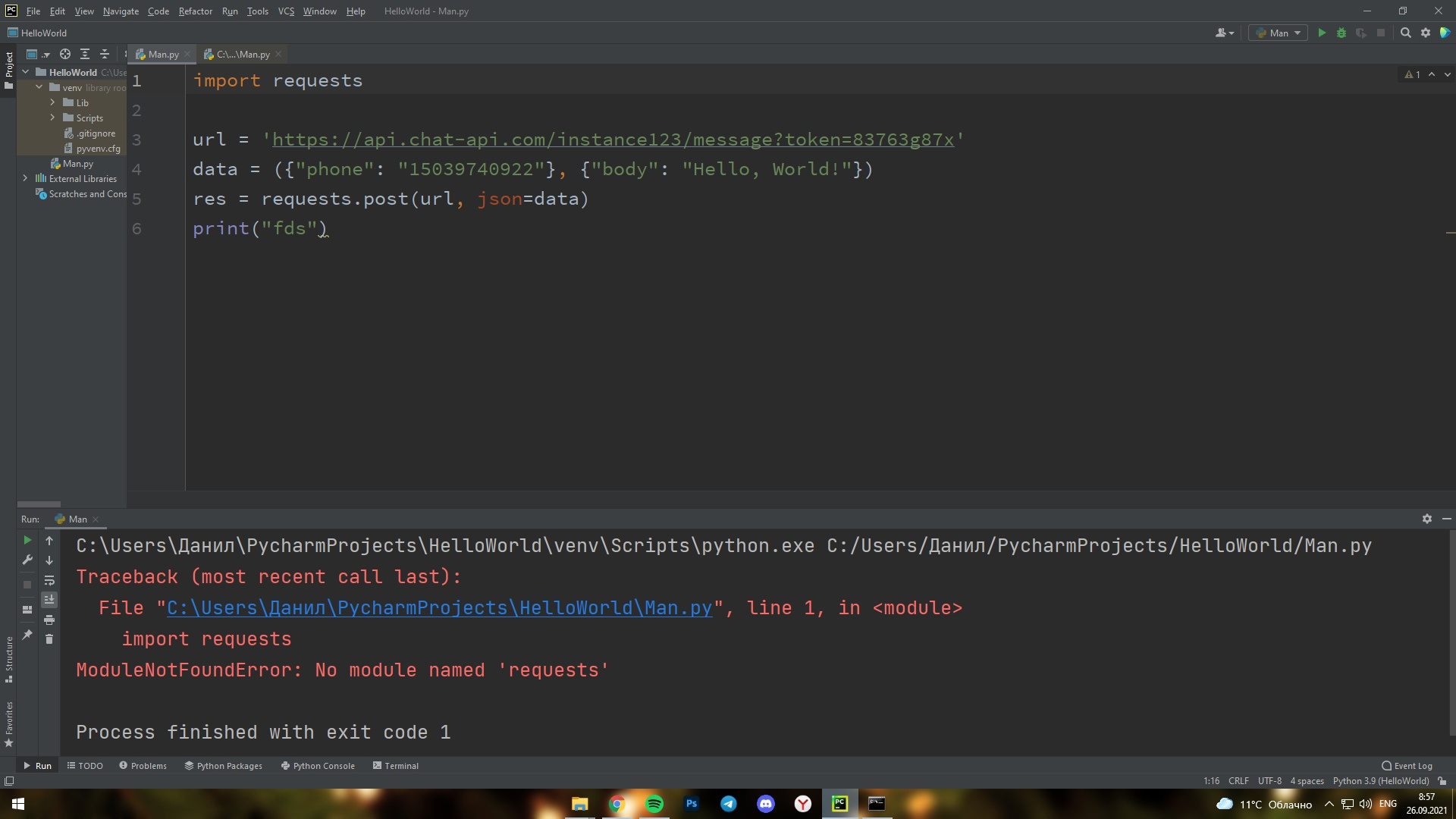1456x819 pixels.
Task: Open Run panel settings gear
Action: click(x=1427, y=519)
